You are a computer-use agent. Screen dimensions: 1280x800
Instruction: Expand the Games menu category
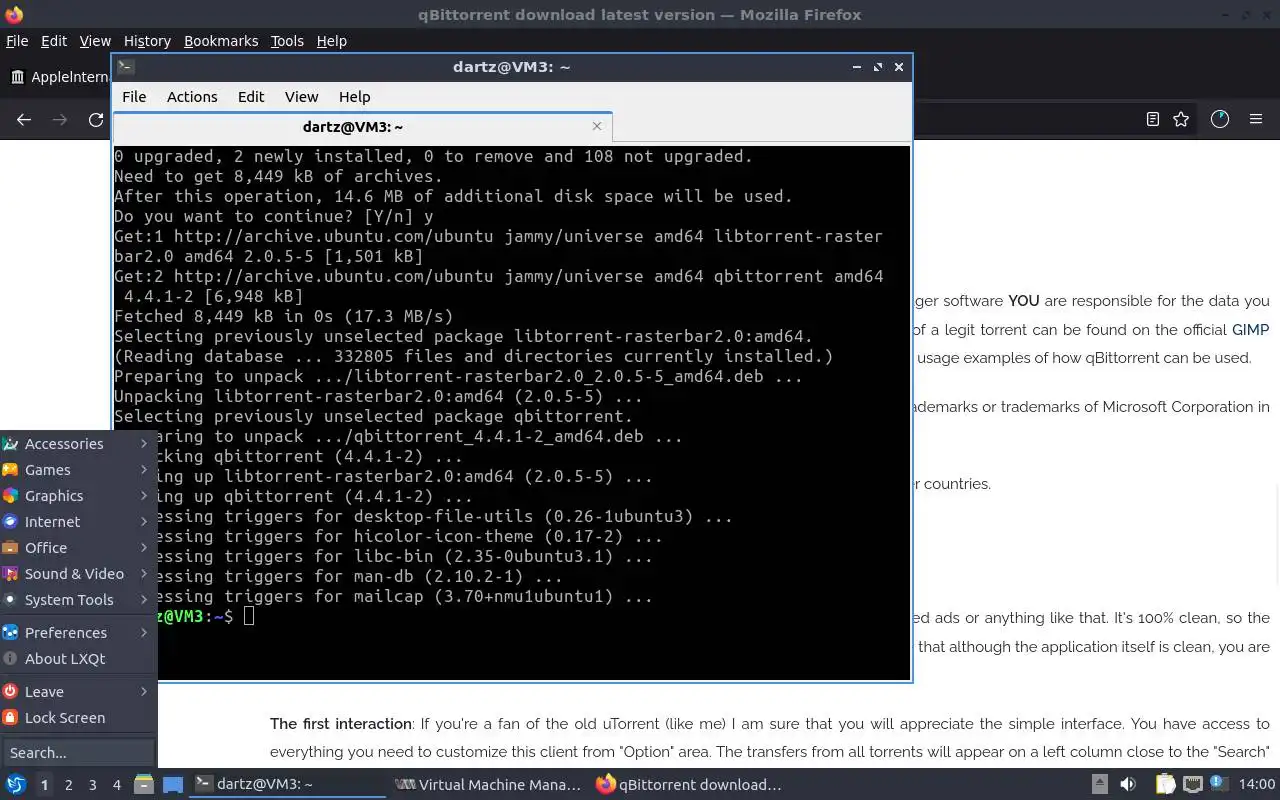[78, 469]
